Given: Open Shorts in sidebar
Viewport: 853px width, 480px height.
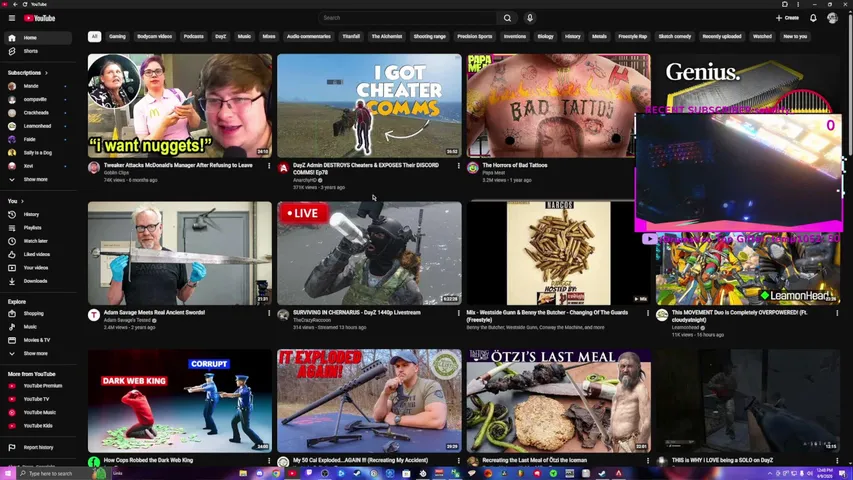Looking at the screenshot, I should coord(38,51).
